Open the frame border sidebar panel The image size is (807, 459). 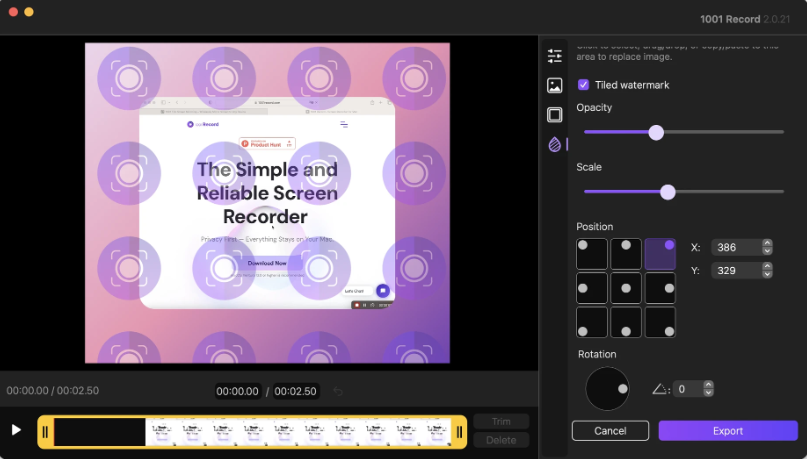click(x=554, y=115)
